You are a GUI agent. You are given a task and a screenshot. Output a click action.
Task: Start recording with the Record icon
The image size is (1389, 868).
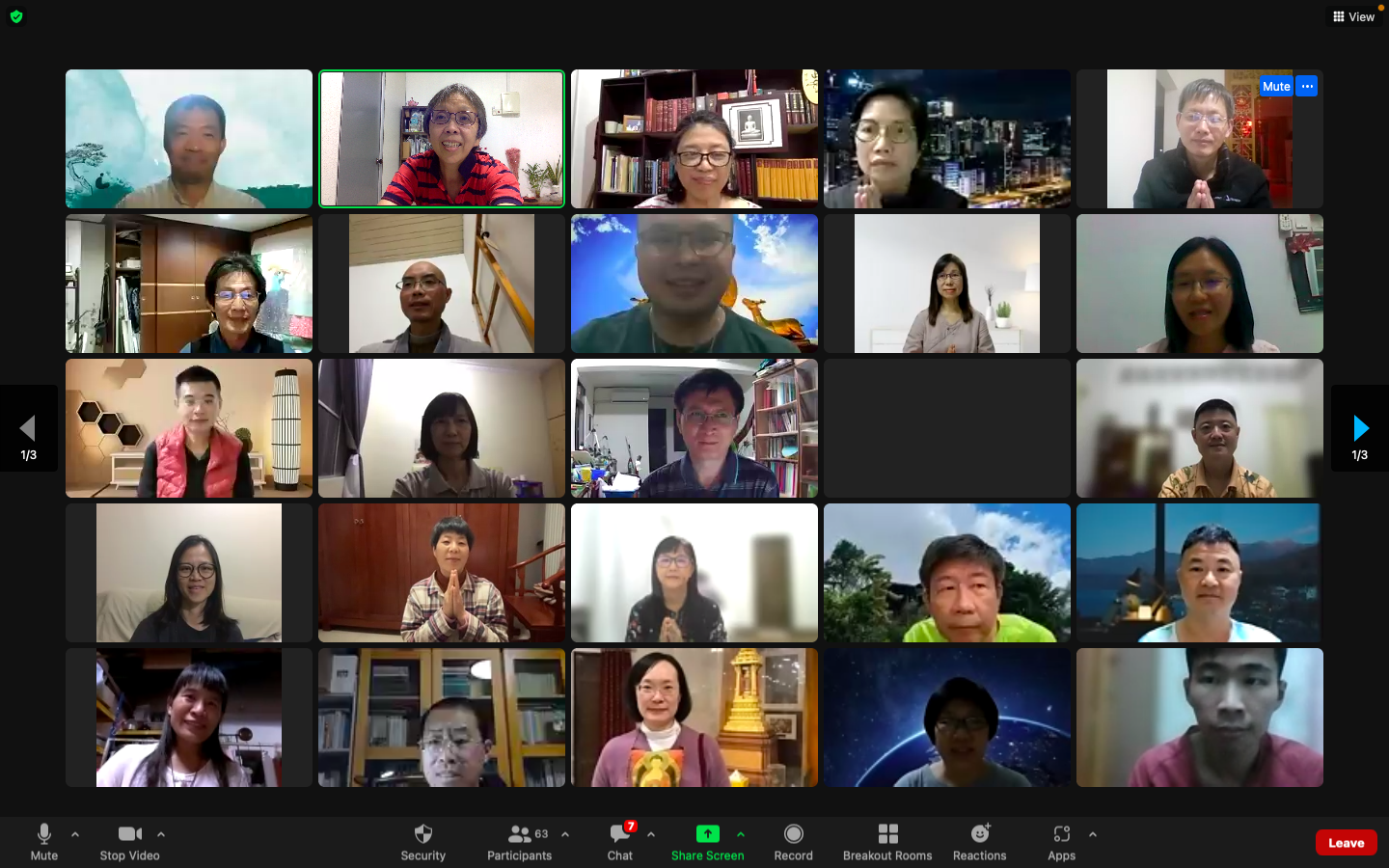793,834
